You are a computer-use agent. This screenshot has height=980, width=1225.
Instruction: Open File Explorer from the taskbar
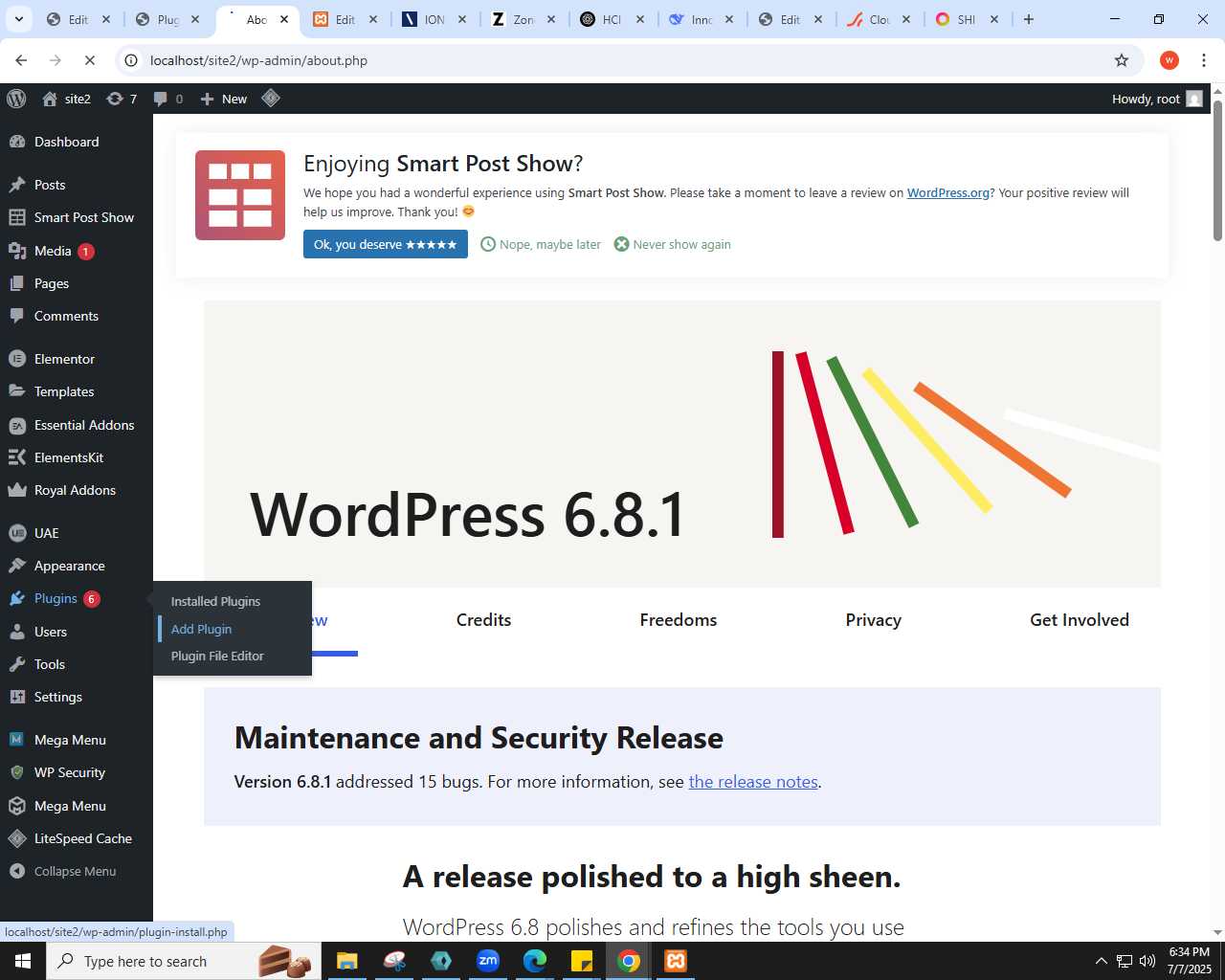pyautogui.click(x=346, y=961)
